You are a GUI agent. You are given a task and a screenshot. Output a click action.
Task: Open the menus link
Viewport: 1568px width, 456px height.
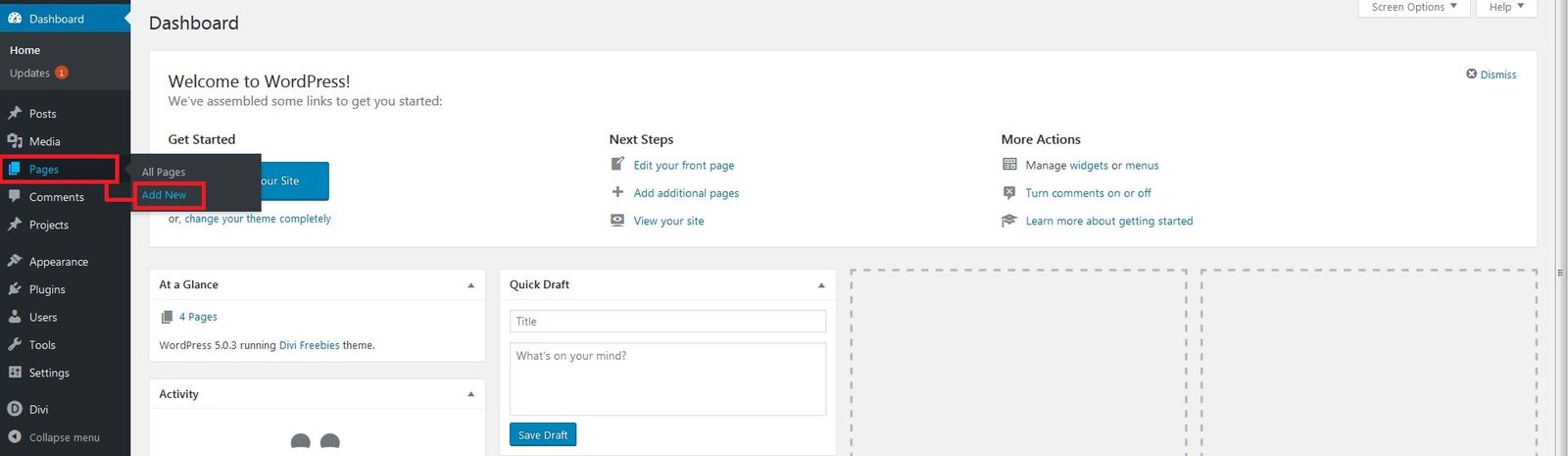1142,166
